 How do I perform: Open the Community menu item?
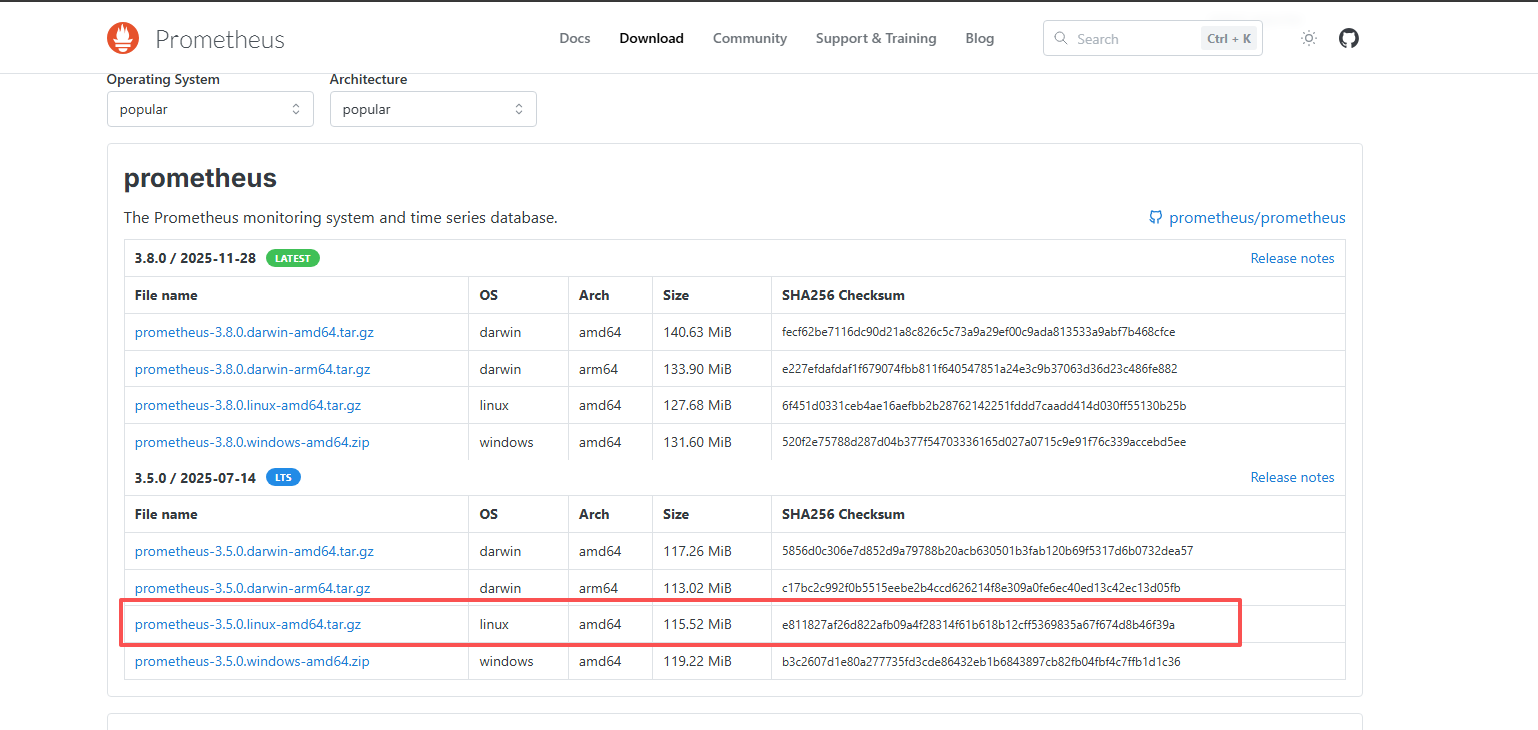coord(749,39)
